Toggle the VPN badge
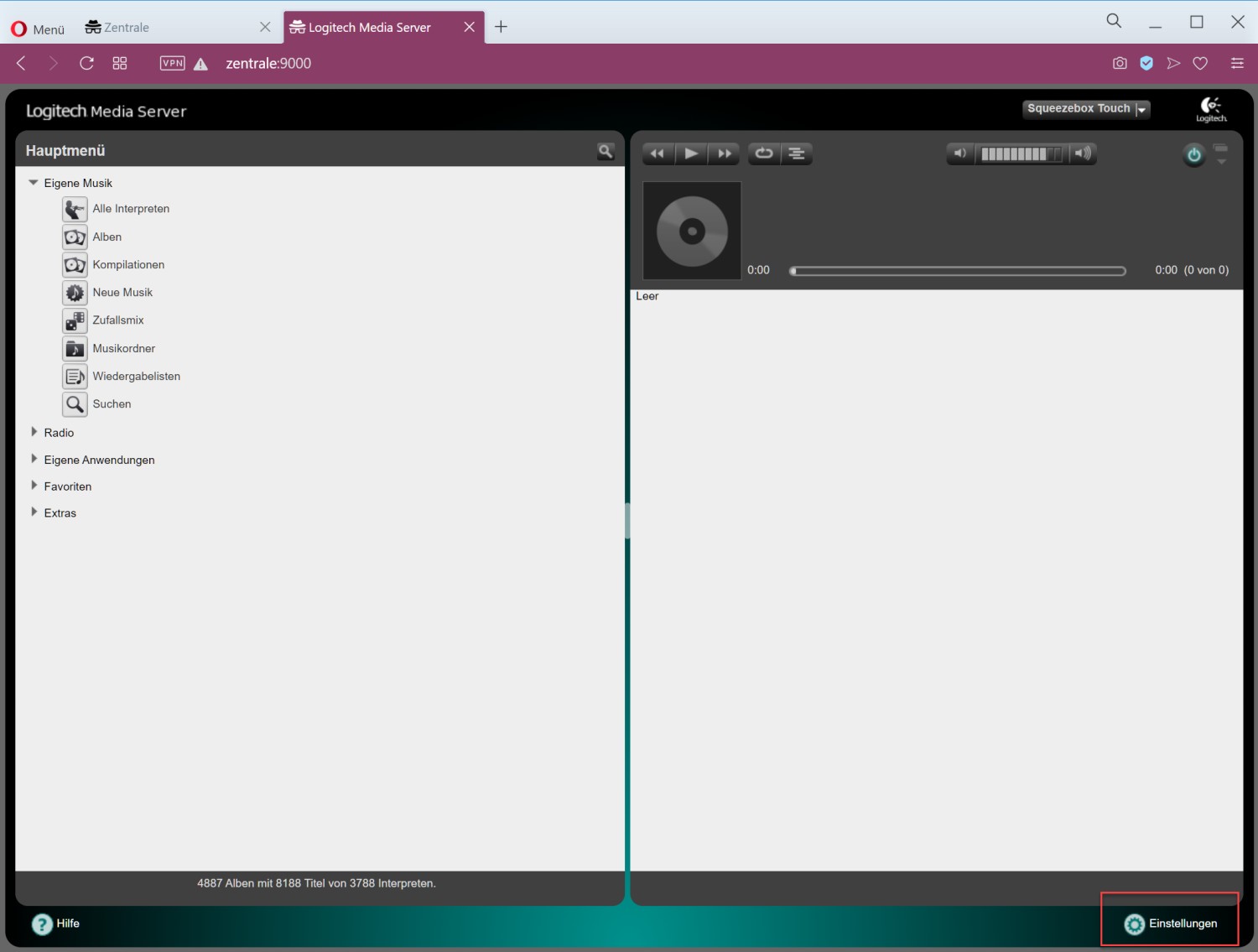This screenshot has height=952, width=1258. [173, 63]
